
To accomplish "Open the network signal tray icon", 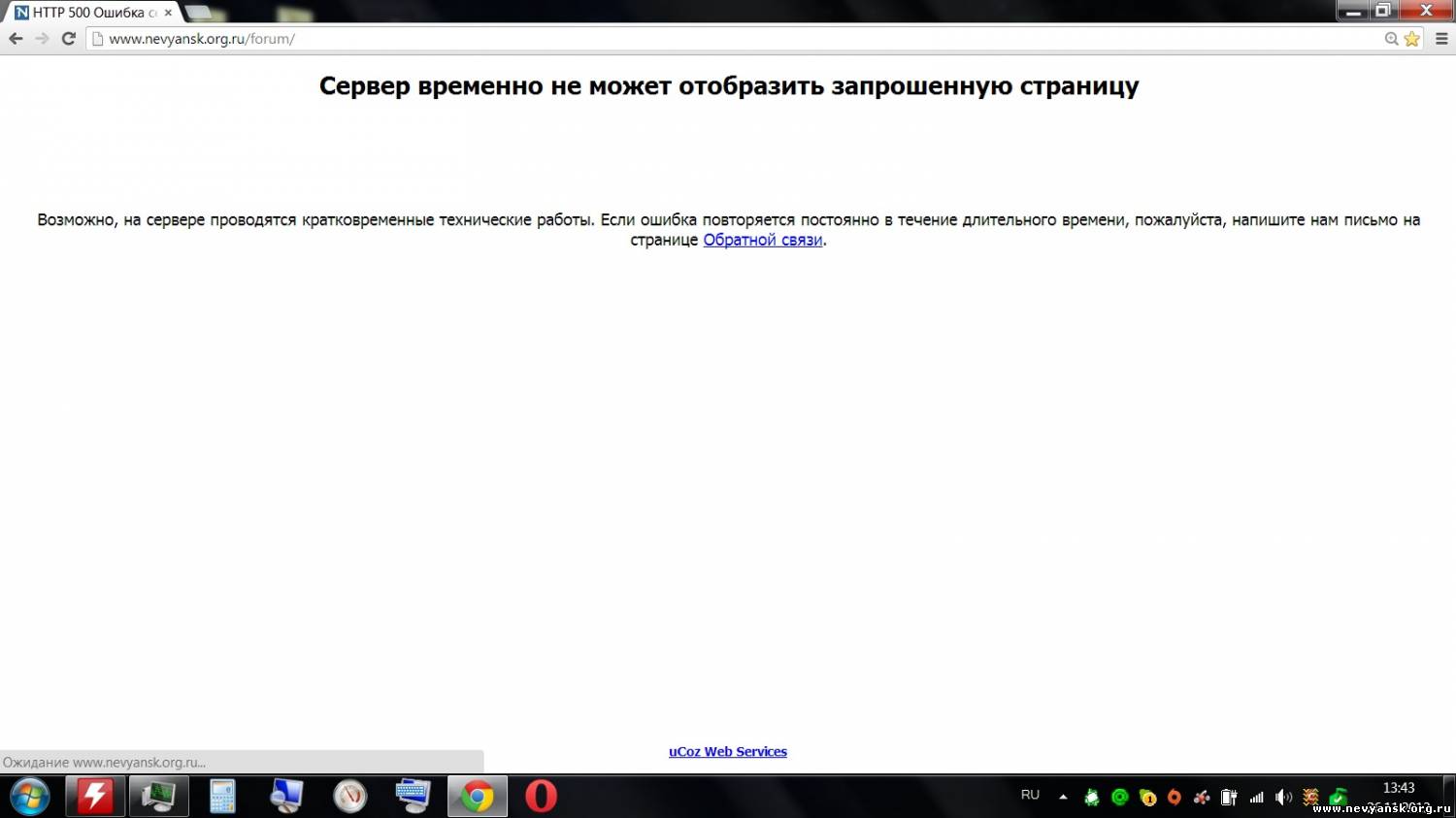I will [1256, 798].
